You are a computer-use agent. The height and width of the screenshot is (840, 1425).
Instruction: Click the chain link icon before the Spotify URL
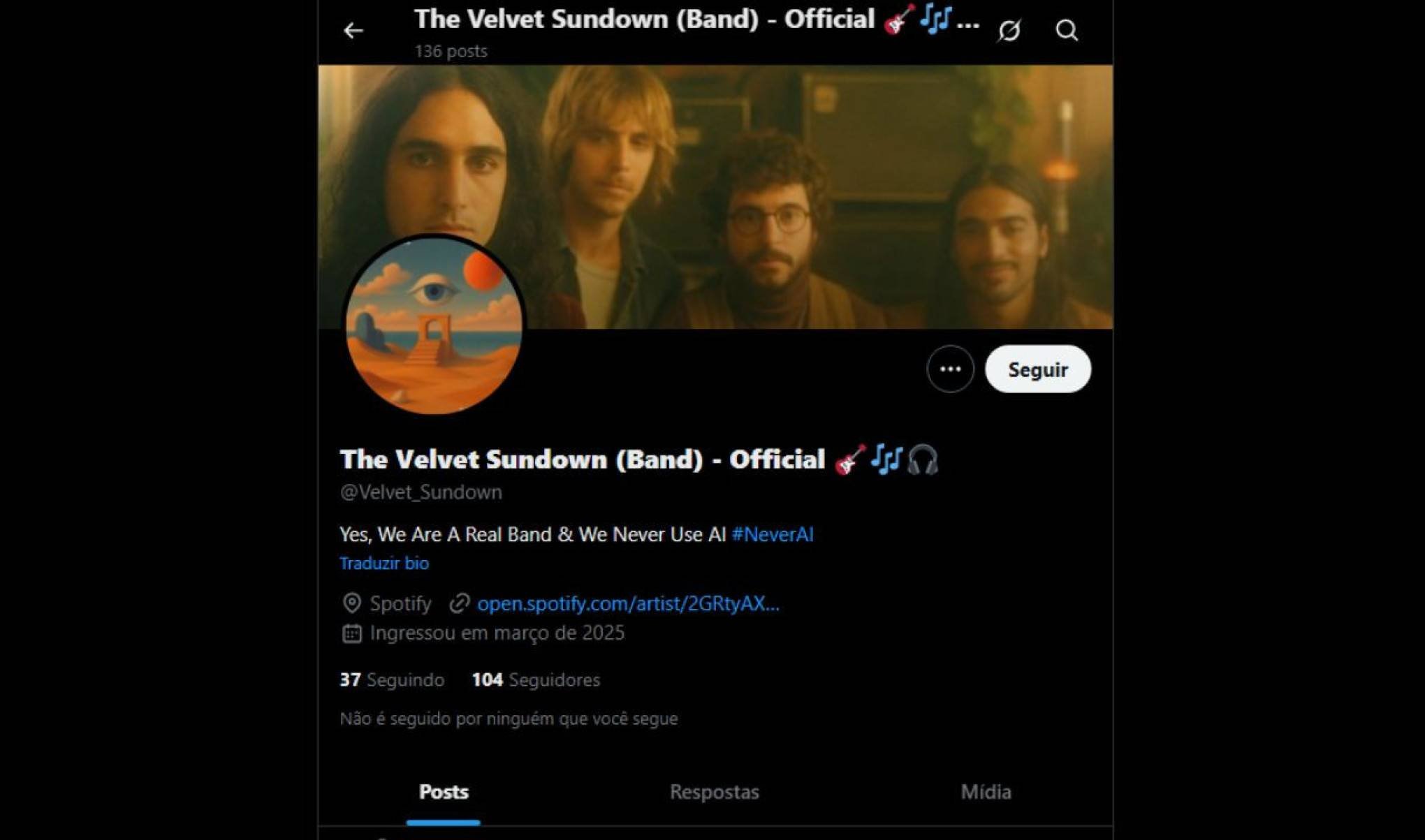click(x=459, y=603)
